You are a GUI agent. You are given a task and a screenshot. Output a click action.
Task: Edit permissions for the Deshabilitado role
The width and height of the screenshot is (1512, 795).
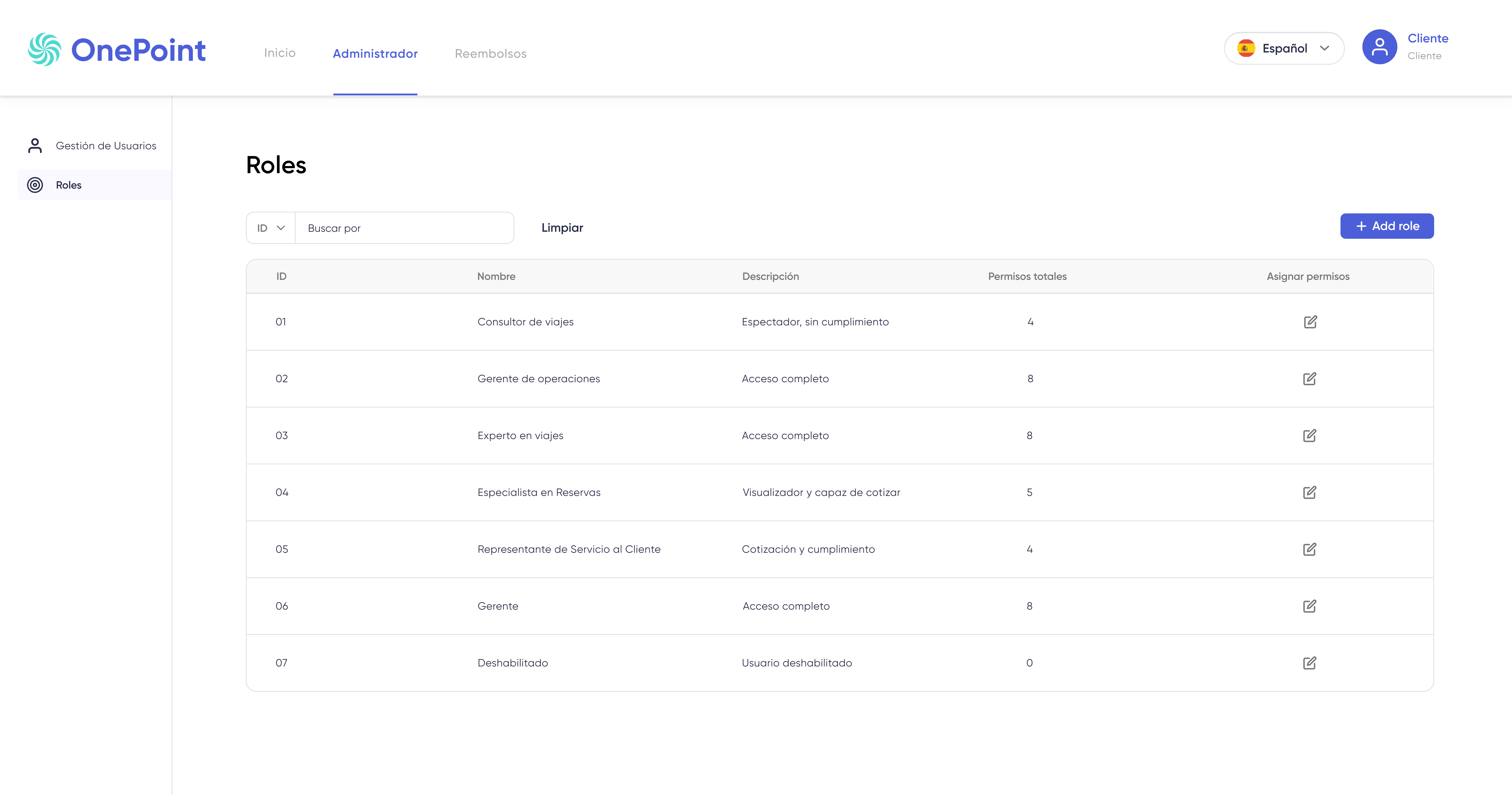click(1309, 663)
